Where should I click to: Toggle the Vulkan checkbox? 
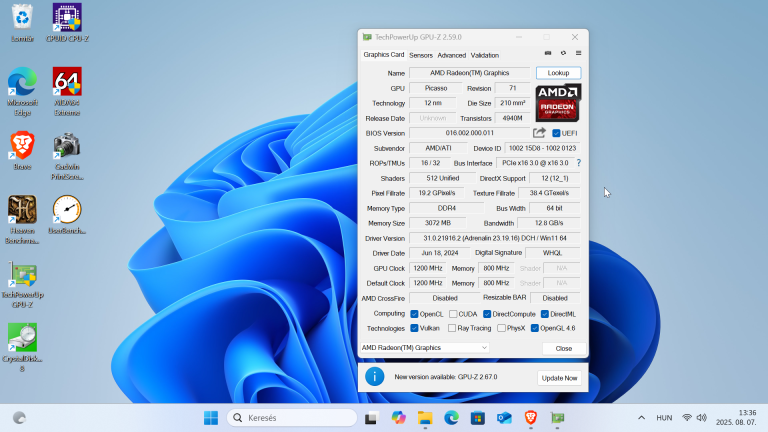click(414, 328)
